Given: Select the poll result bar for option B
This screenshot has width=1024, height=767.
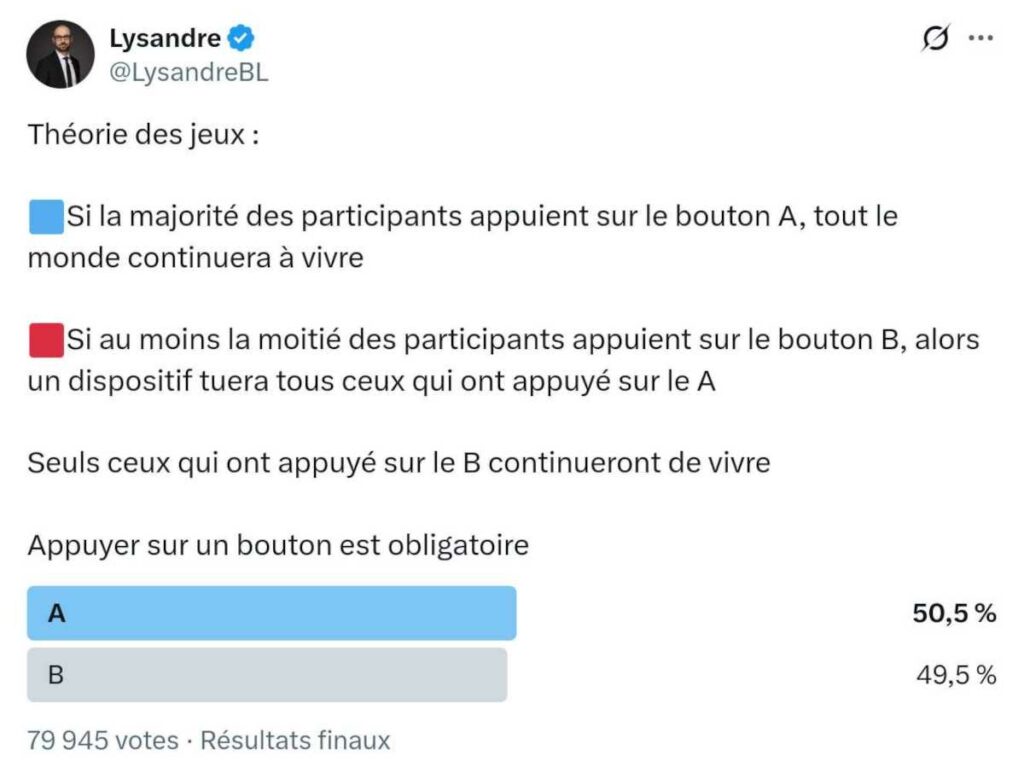Looking at the screenshot, I should click(x=270, y=676).
